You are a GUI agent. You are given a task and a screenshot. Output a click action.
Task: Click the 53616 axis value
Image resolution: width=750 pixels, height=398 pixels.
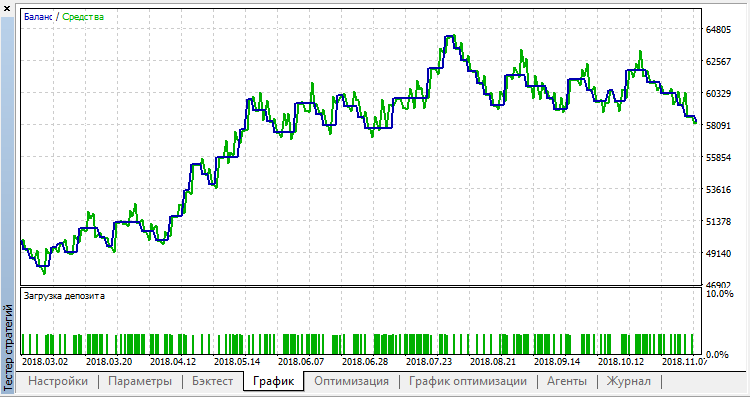pos(718,189)
